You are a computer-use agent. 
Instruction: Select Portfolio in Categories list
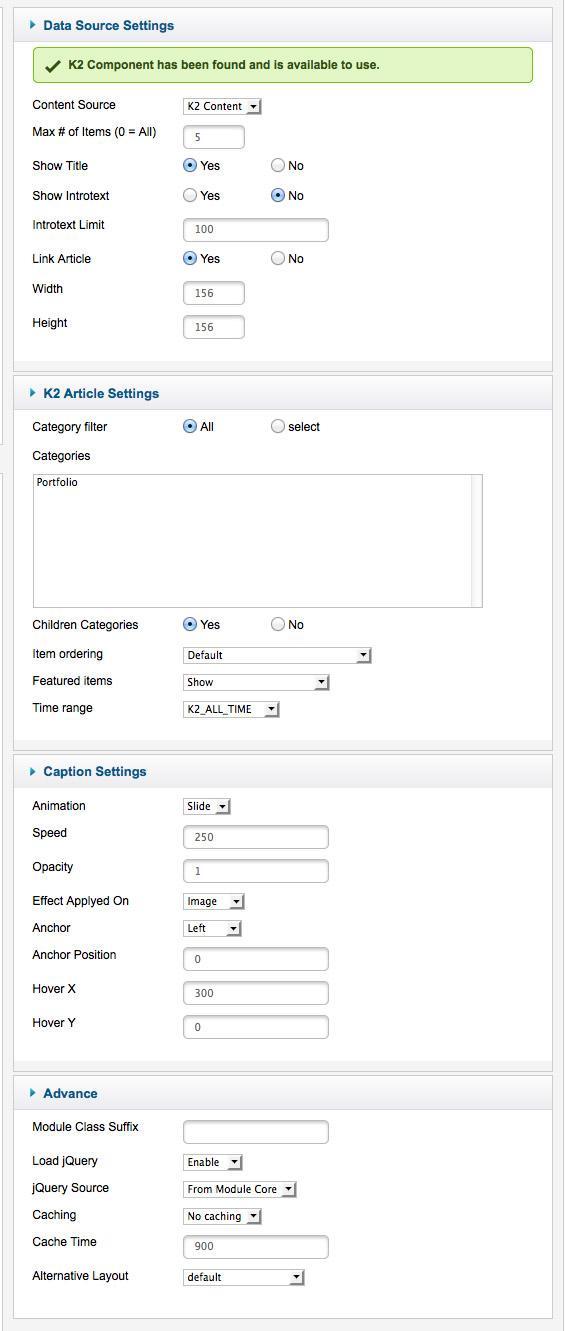57,482
